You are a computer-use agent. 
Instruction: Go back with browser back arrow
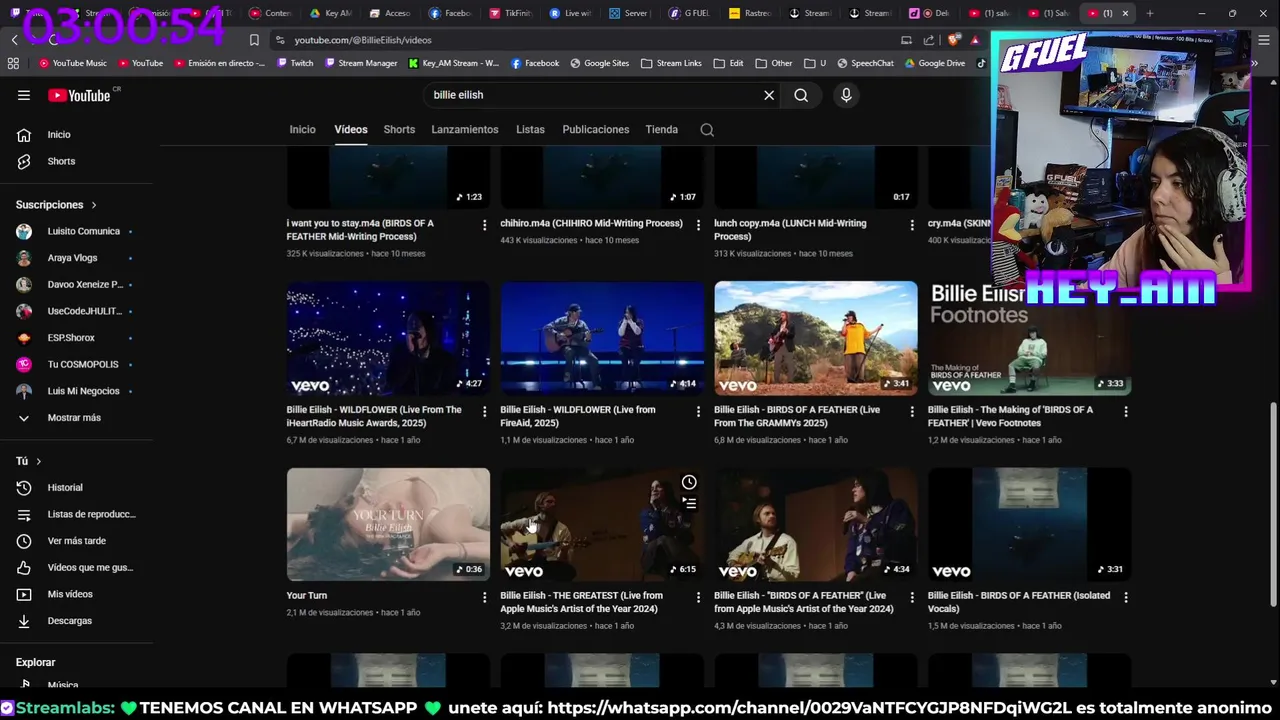14,40
